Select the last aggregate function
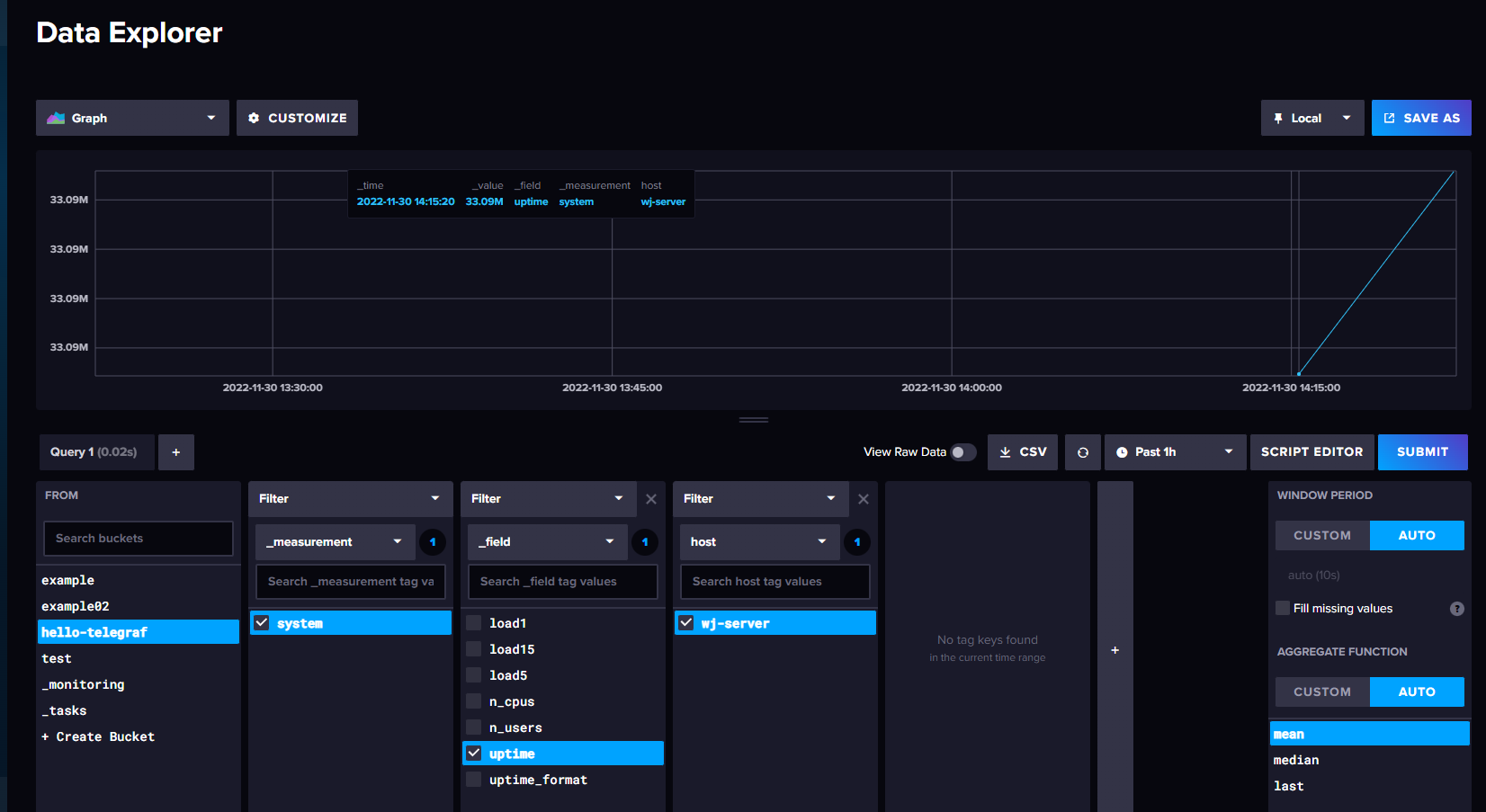Screen dimensions: 1486x812 point(1370,786)
